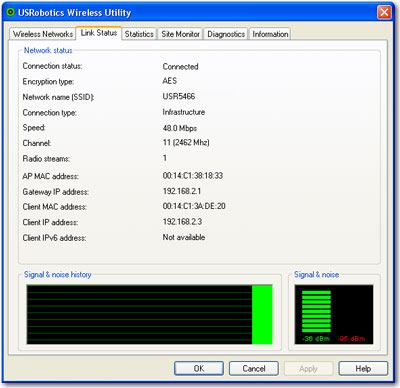Click the red noise dBm reading

pos(351,339)
